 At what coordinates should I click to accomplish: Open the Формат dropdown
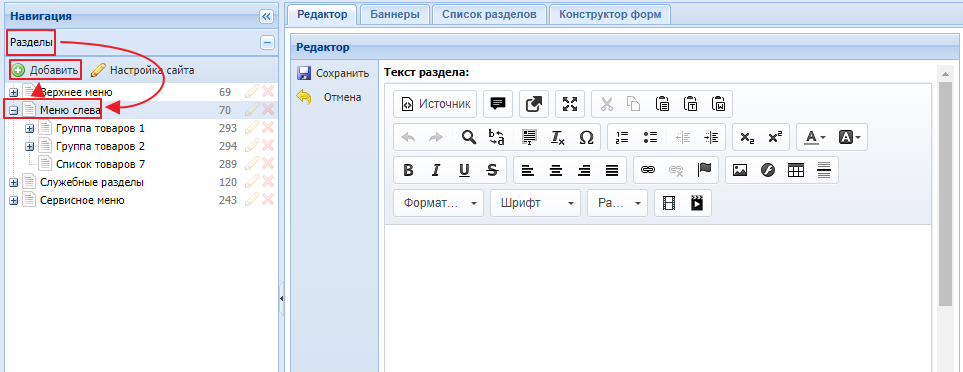[439, 203]
